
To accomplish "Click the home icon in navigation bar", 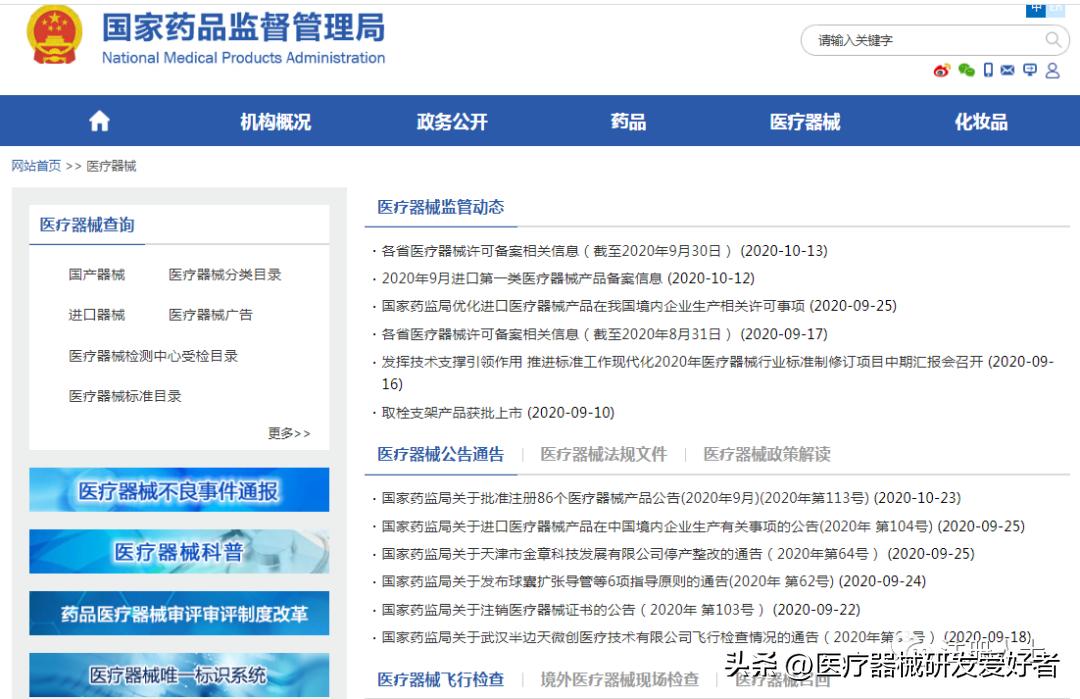I will 98,120.
